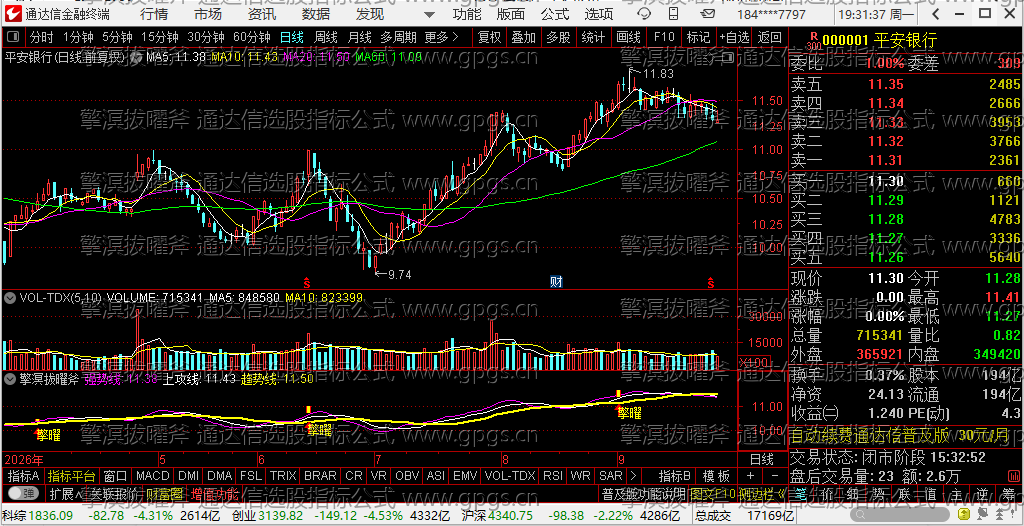Select the 月线 period tab
The height and width of the screenshot is (526, 1024).
click(x=360, y=37)
